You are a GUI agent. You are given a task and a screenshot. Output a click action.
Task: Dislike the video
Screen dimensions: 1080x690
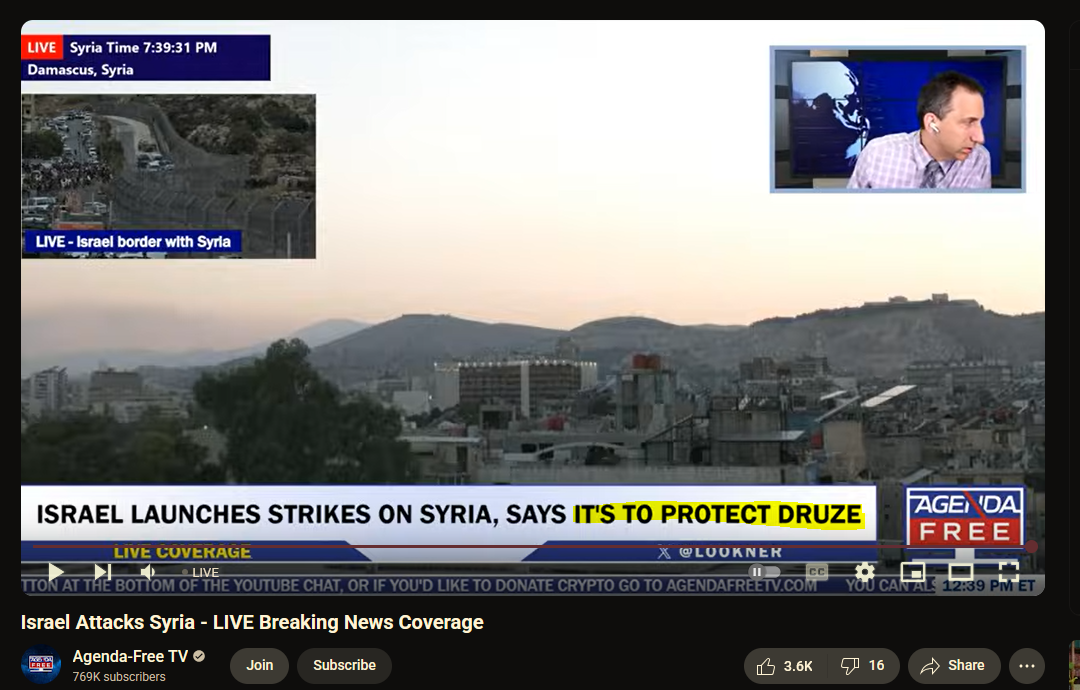pos(862,666)
